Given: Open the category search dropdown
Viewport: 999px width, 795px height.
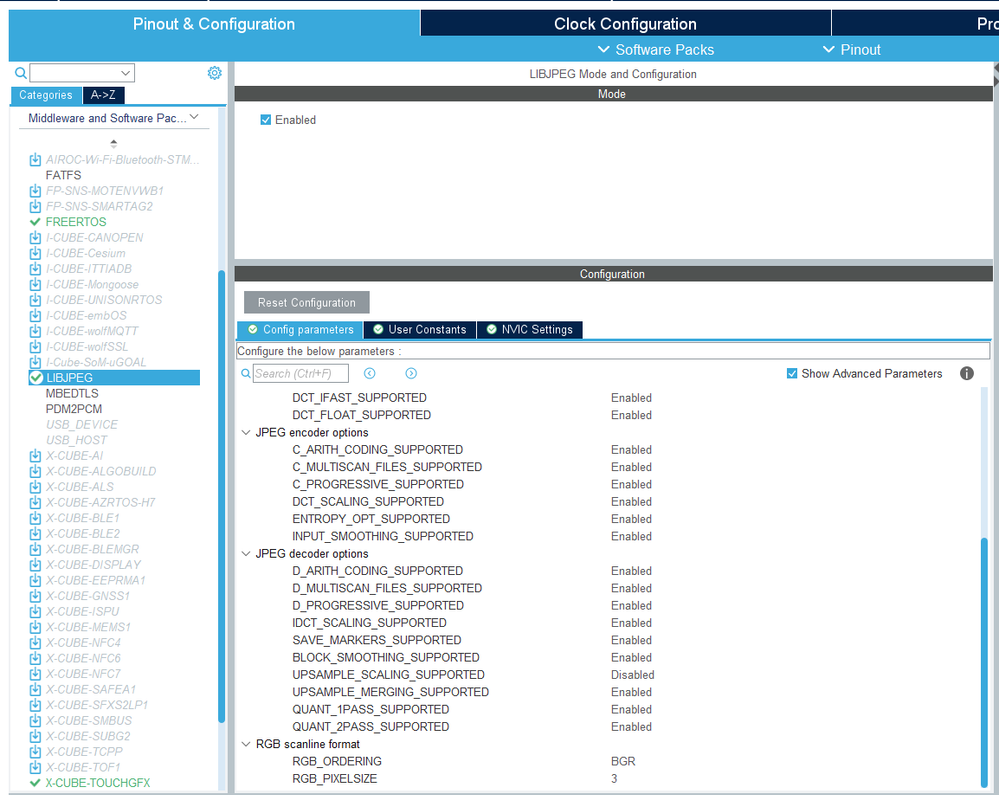Looking at the screenshot, I should 126,73.
